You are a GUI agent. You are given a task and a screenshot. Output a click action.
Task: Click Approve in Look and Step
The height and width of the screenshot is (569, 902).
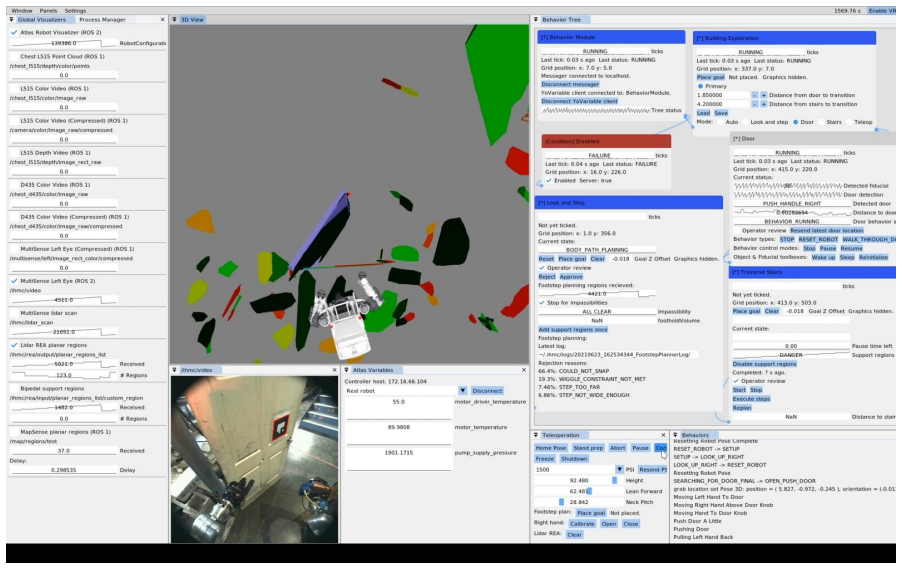(571, 277)
